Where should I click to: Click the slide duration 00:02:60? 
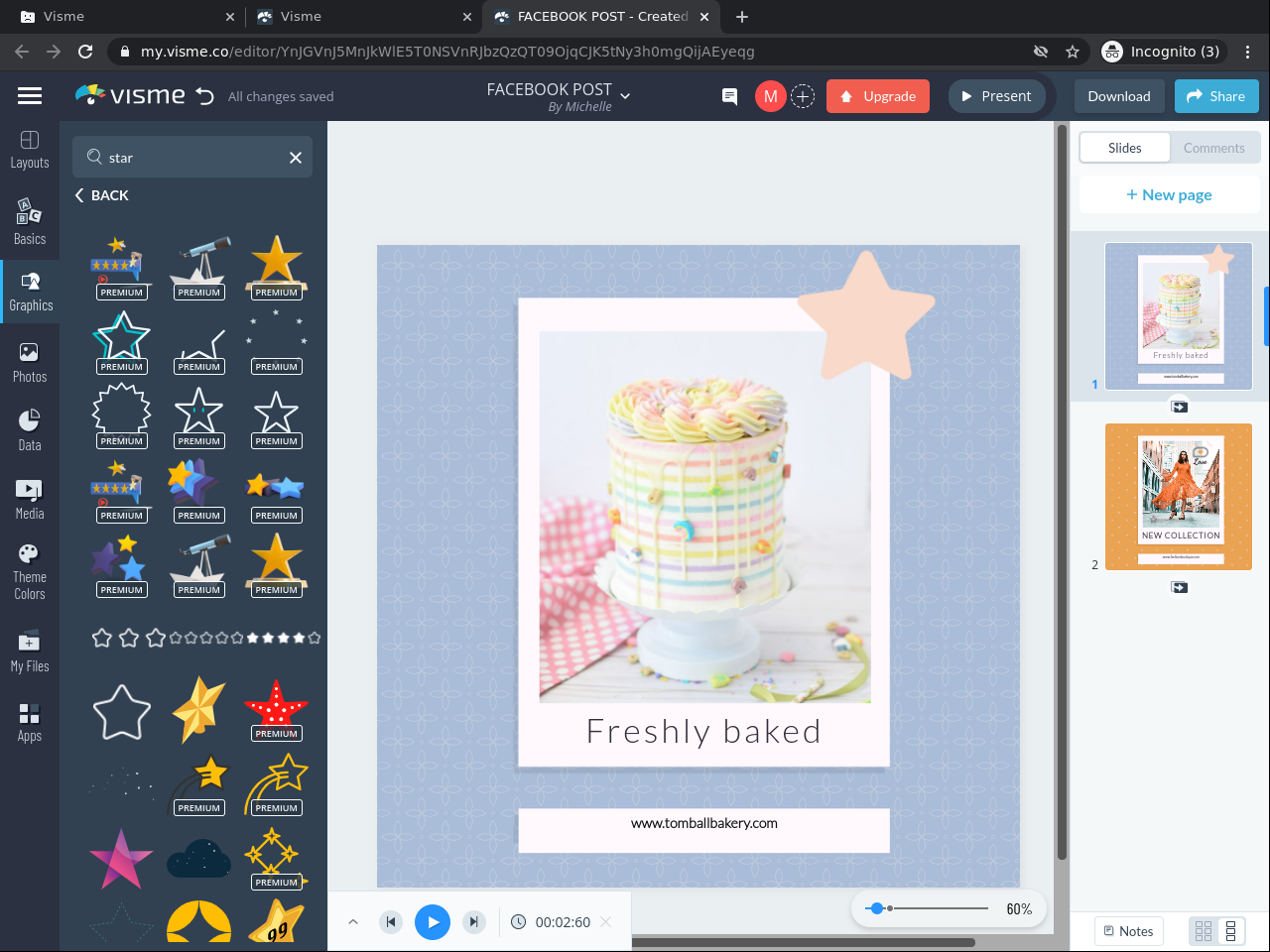click(x=563, y=922)
